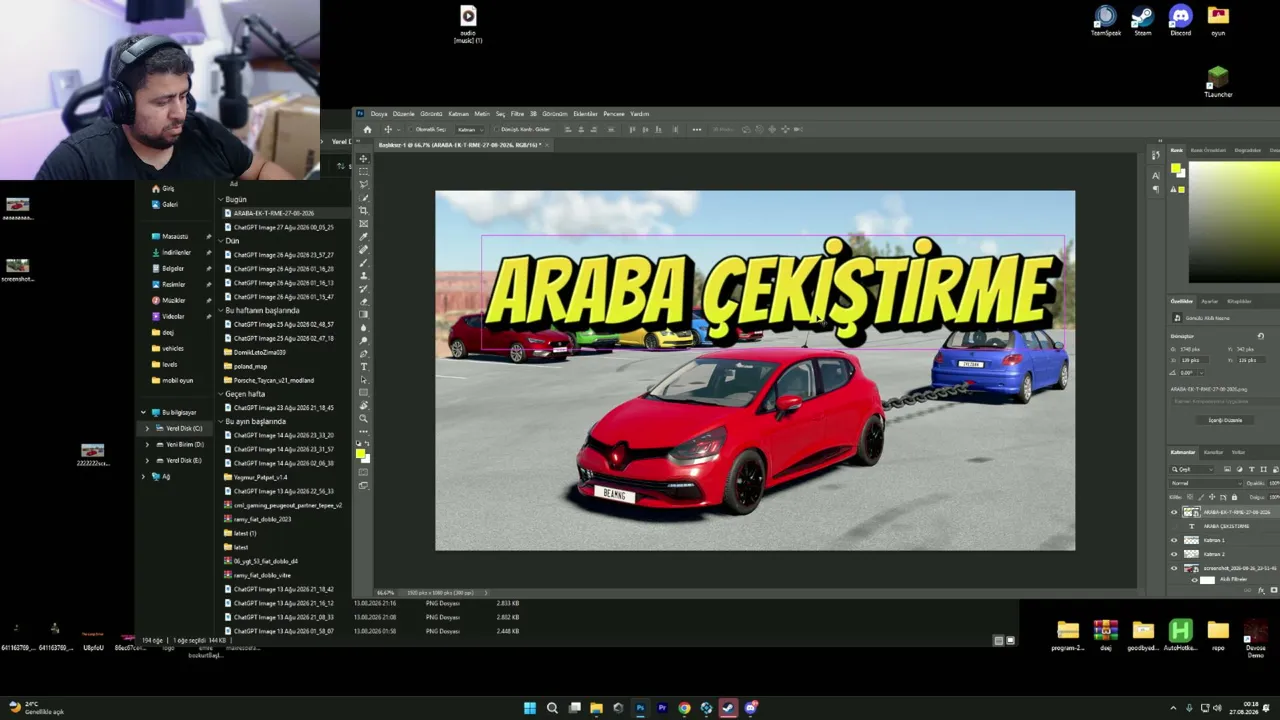Viewport: 1280px width, 720px height.
Task: Go to Galeri in Explorer's sidebar
Action: (x=170, y=204)
